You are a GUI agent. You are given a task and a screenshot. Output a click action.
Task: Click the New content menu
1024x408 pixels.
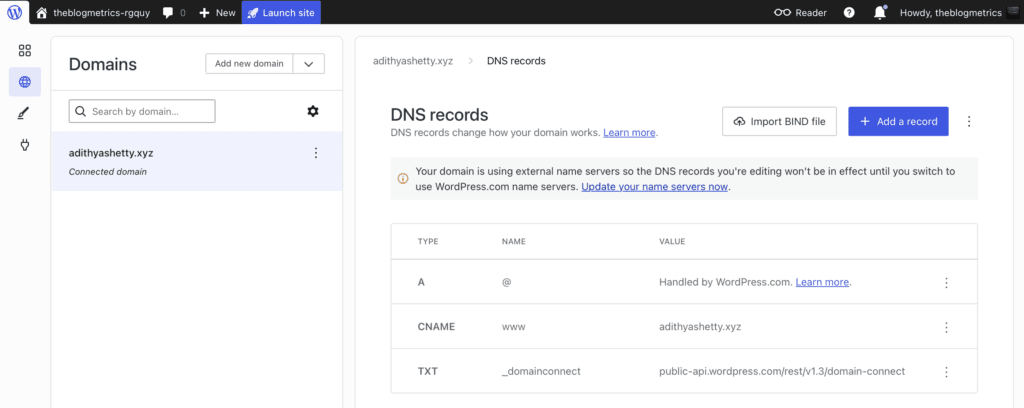pyautogui.click(x=217, y=12)
